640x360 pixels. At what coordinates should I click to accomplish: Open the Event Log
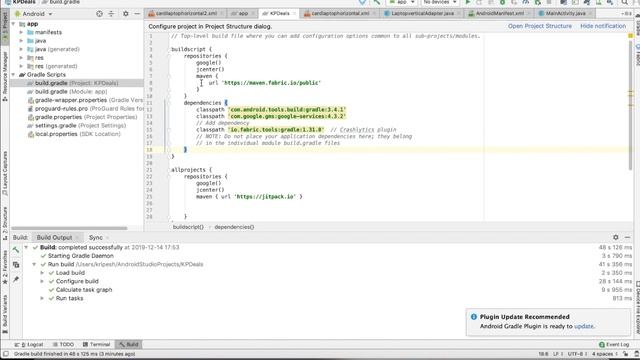pyautogui.click(x=614, y=344)
